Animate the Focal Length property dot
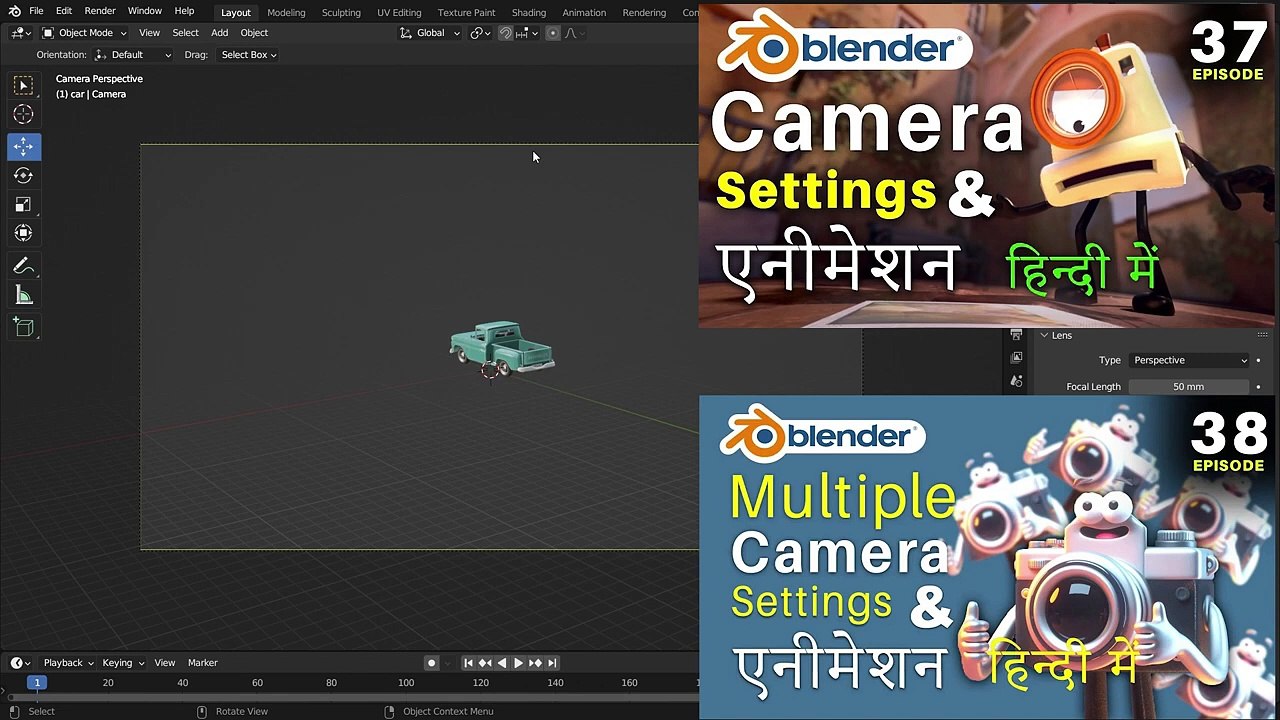The image size is (1280, 720). pos(1258,386)
